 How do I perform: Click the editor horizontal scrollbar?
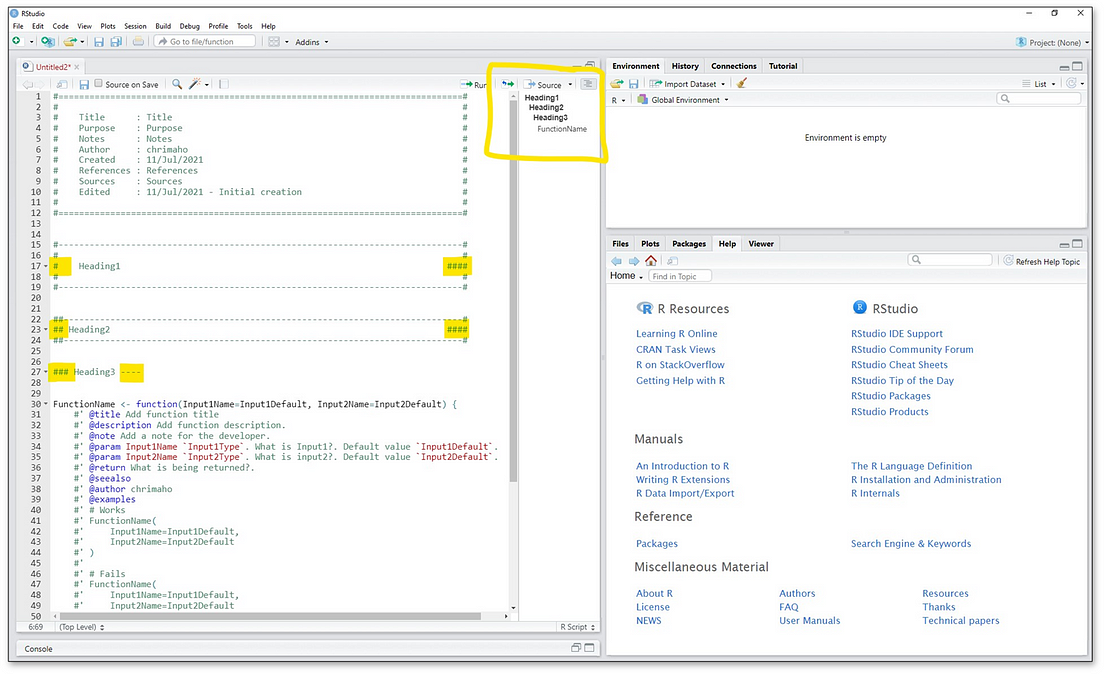(280, 616)
